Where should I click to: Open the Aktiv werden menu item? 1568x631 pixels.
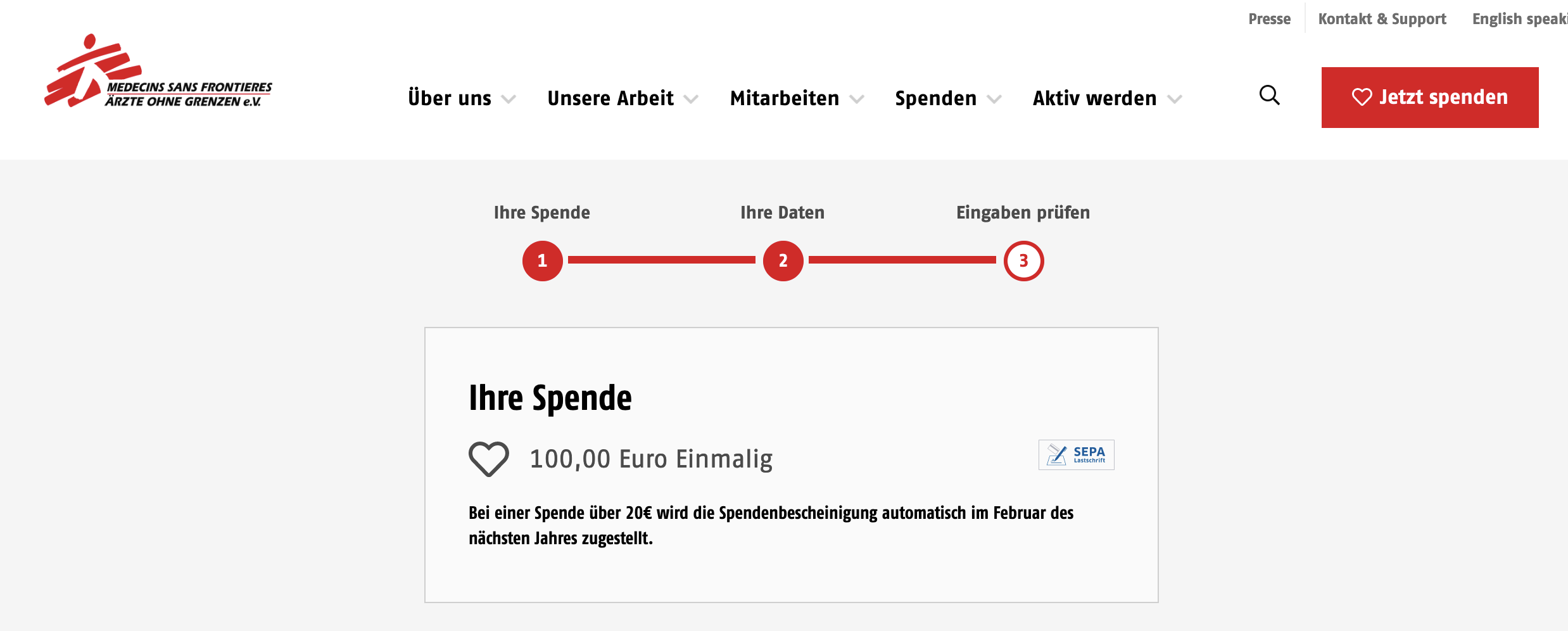[1094, 98]
